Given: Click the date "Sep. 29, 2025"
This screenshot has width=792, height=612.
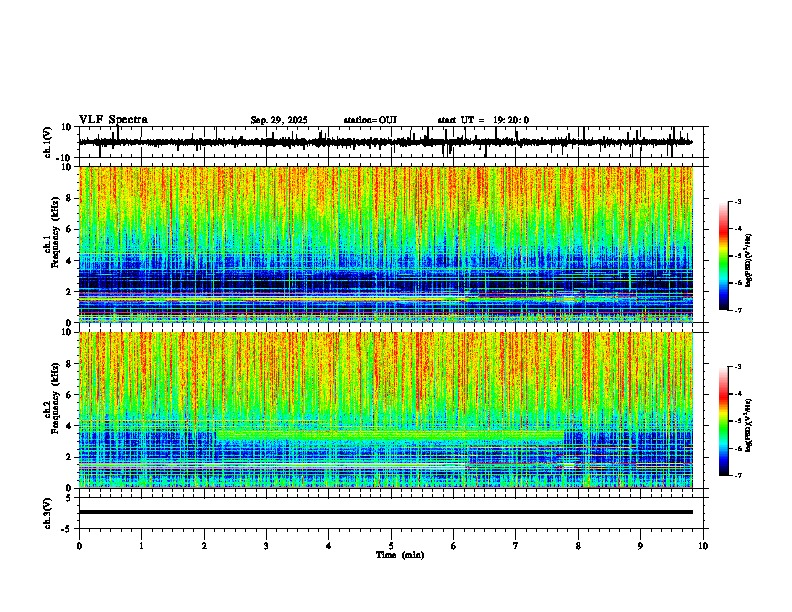Looking at the screenshot, I should click(x=279, y=120).
